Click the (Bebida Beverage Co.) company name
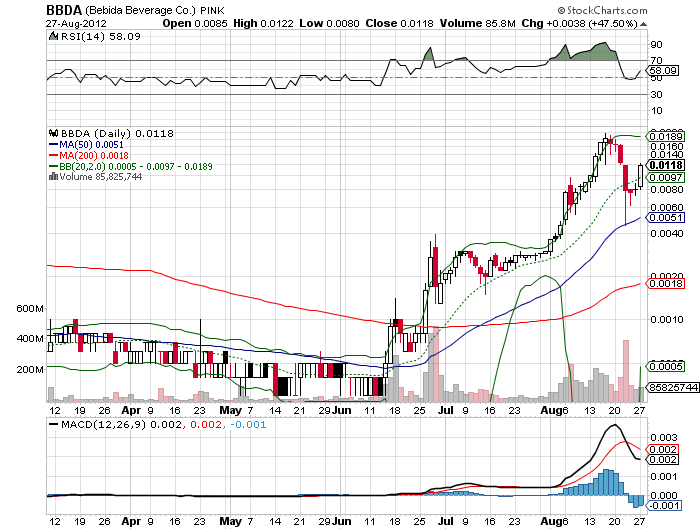700x530 pixels. coord(140,10)
